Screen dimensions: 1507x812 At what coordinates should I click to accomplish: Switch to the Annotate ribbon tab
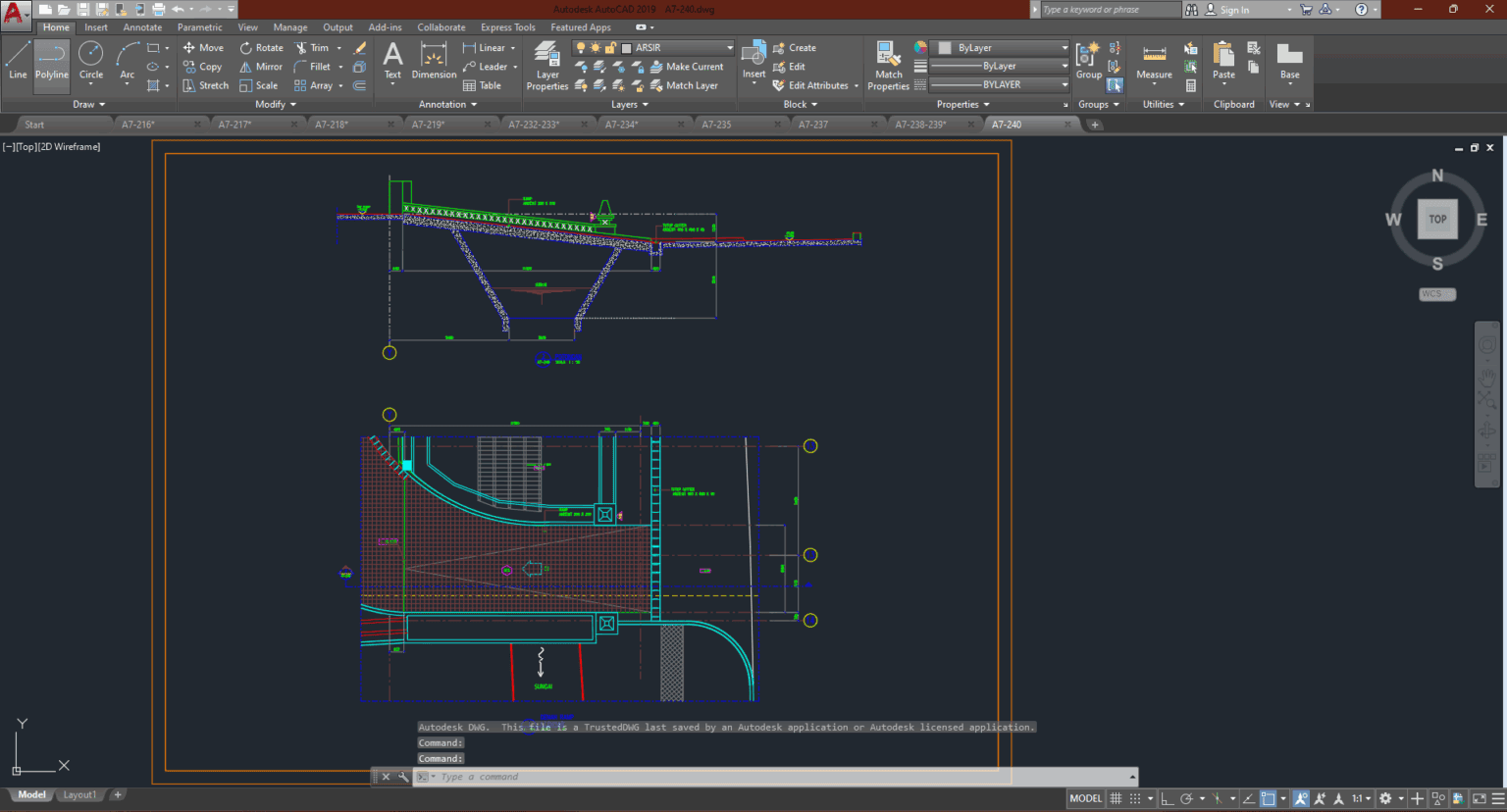coord(142,26)
